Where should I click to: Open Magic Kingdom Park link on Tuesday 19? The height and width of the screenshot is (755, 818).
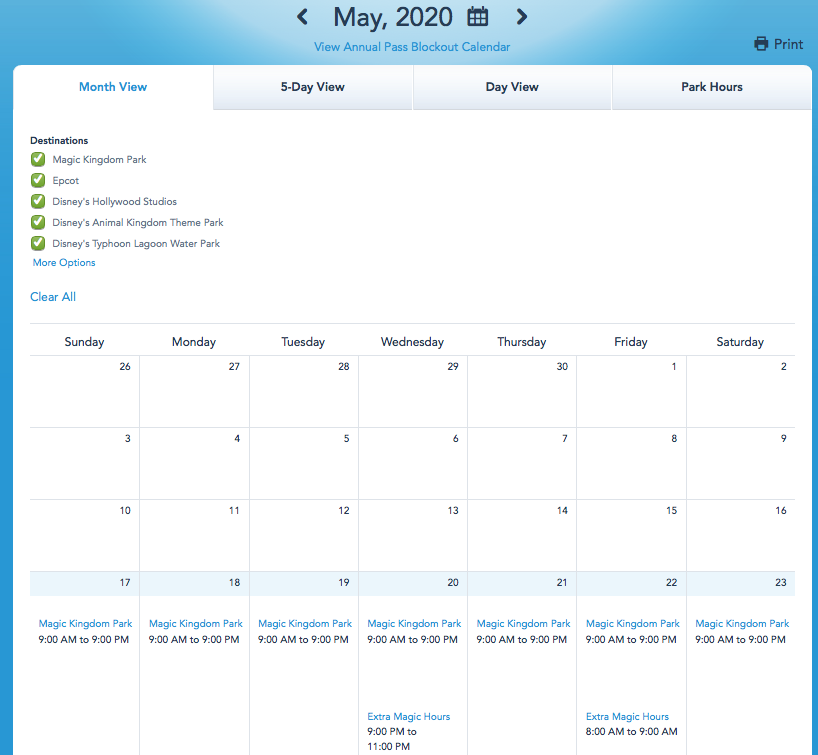(x=305, y=624)
